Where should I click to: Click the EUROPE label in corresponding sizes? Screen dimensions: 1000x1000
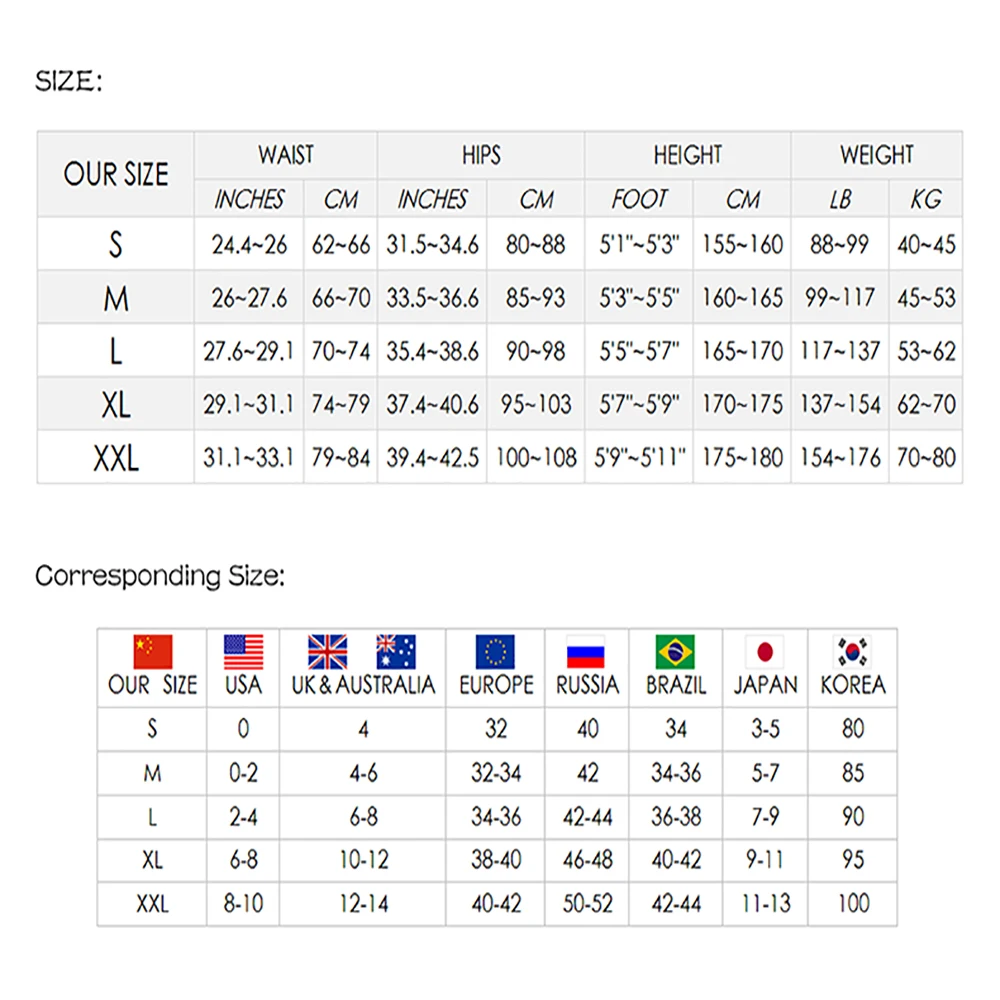pyautogui.click(x=496, y=686)
